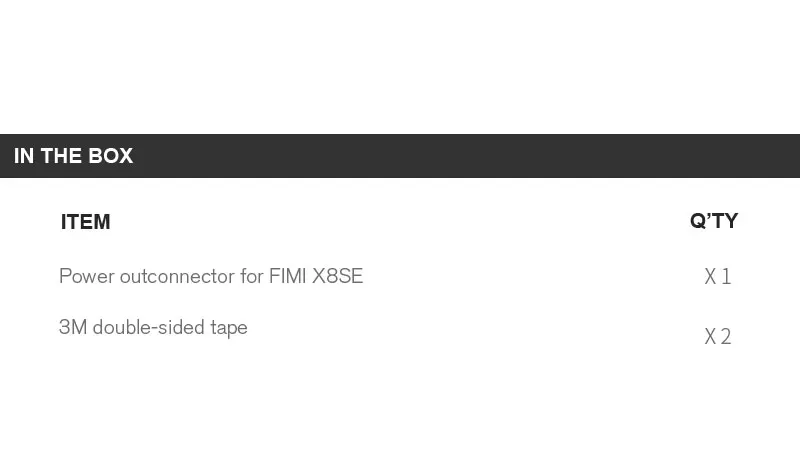Click the word BOX in dark header
The width and height of the screenshot is (800, 466).
point(111,156)
